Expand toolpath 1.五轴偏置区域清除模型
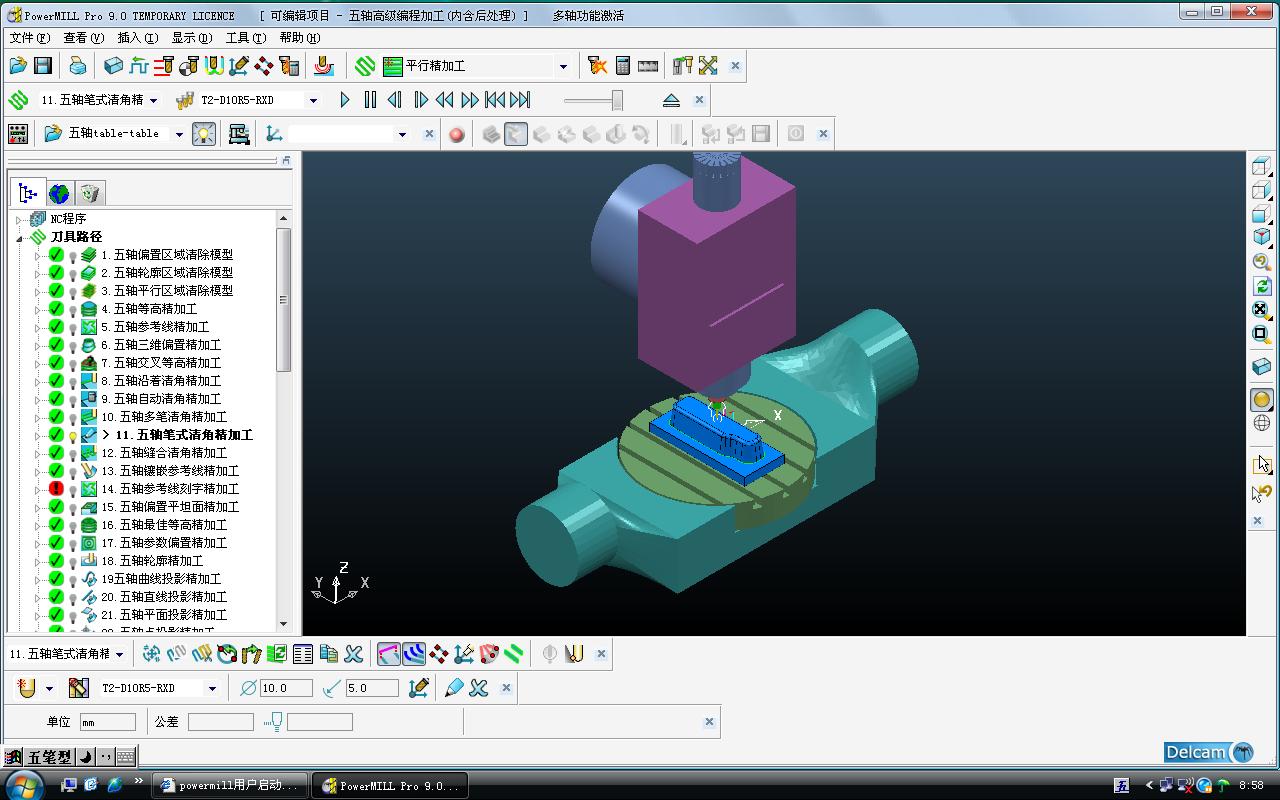This screenshot has height=800, width=1280. (x=38, y=255)
